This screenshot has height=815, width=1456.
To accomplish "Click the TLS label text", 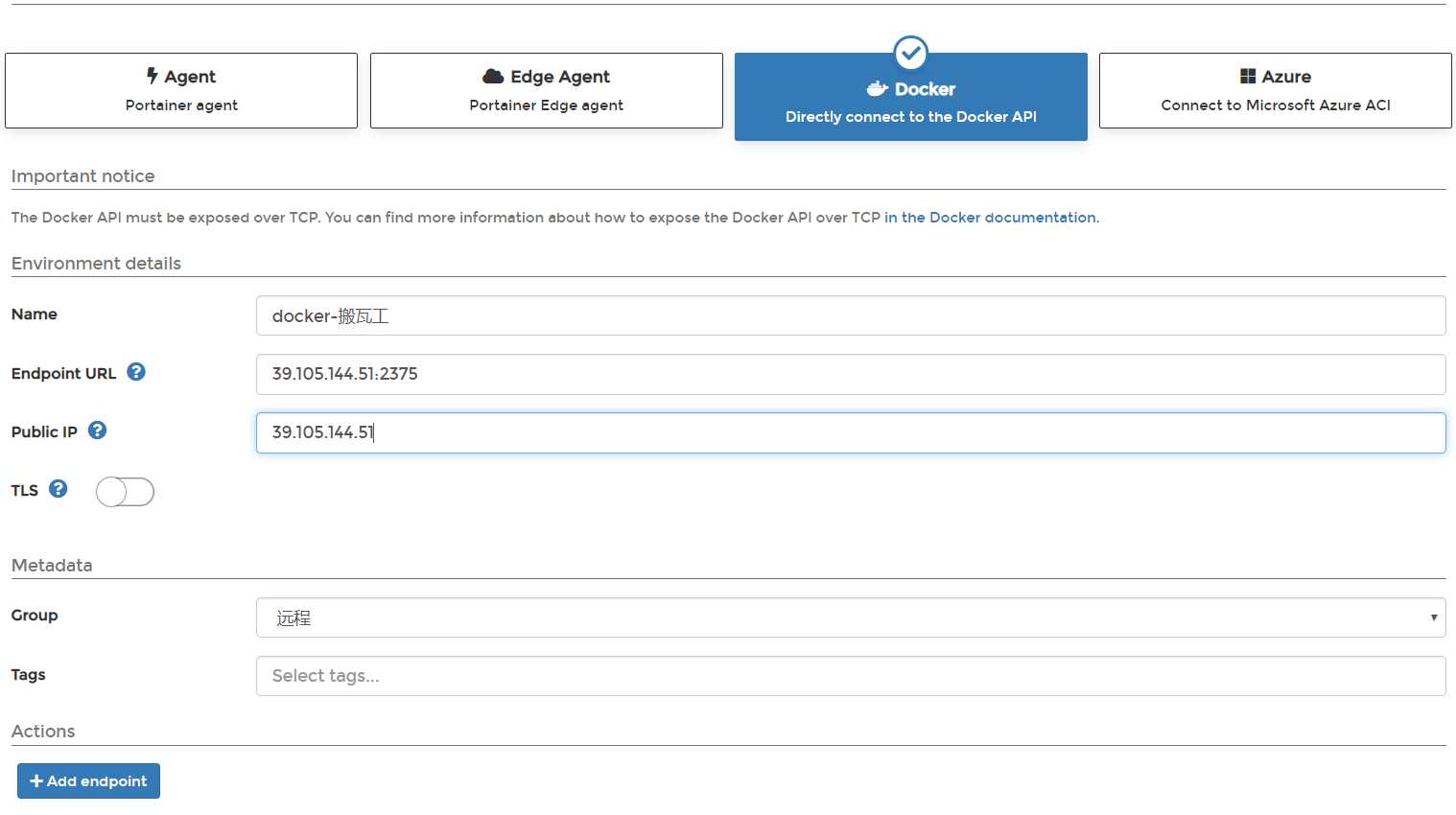I will click(25, 490).
